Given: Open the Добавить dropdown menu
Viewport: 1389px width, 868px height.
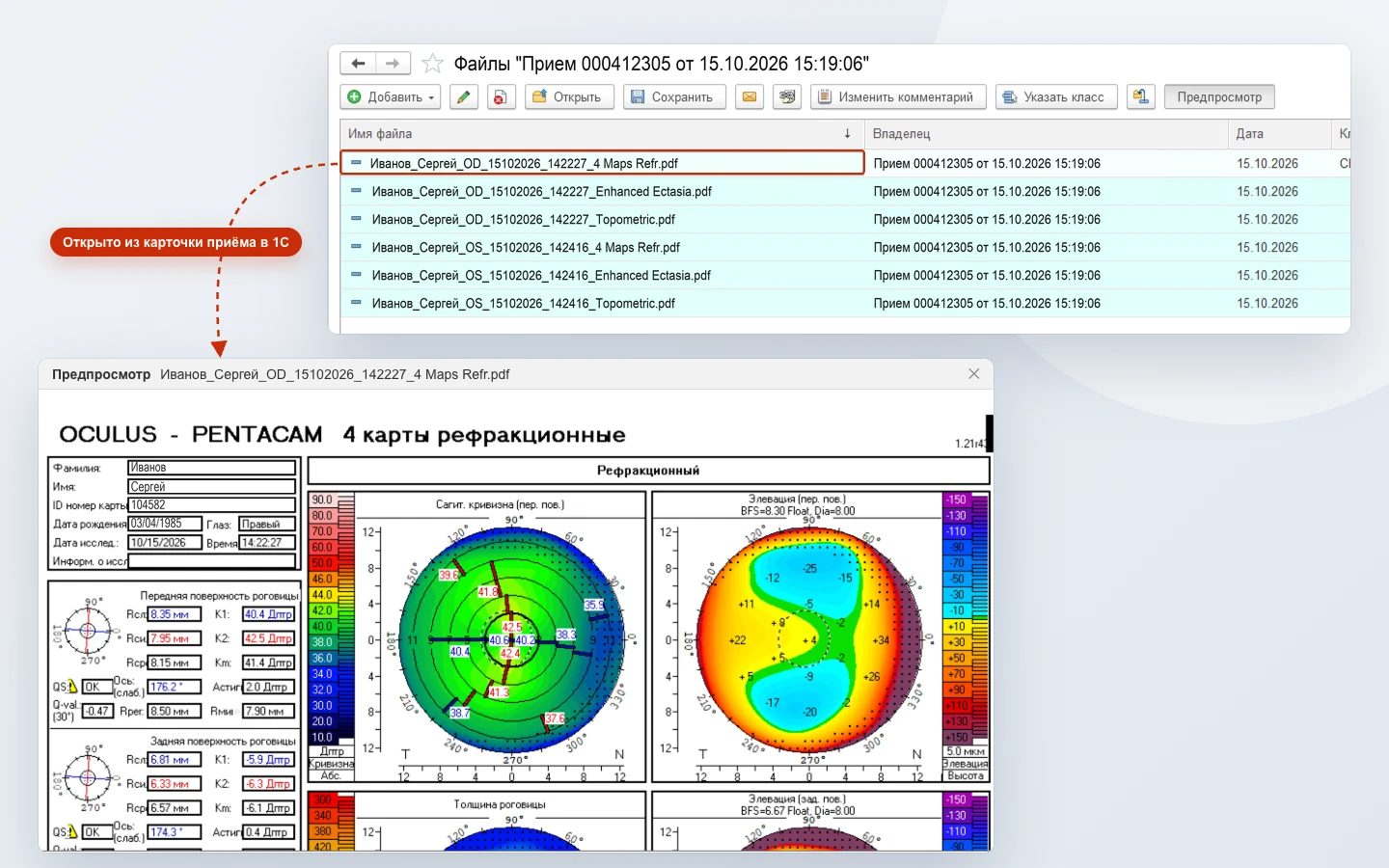Looking at the screenshot, I should tap(391, 96).
